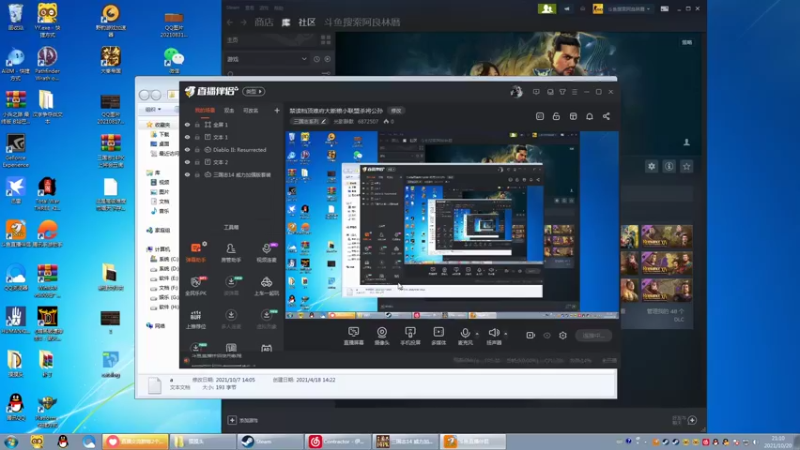The image size is (800, 450).
Task: Open QQ penguin in taskbar
Action: 63,441
